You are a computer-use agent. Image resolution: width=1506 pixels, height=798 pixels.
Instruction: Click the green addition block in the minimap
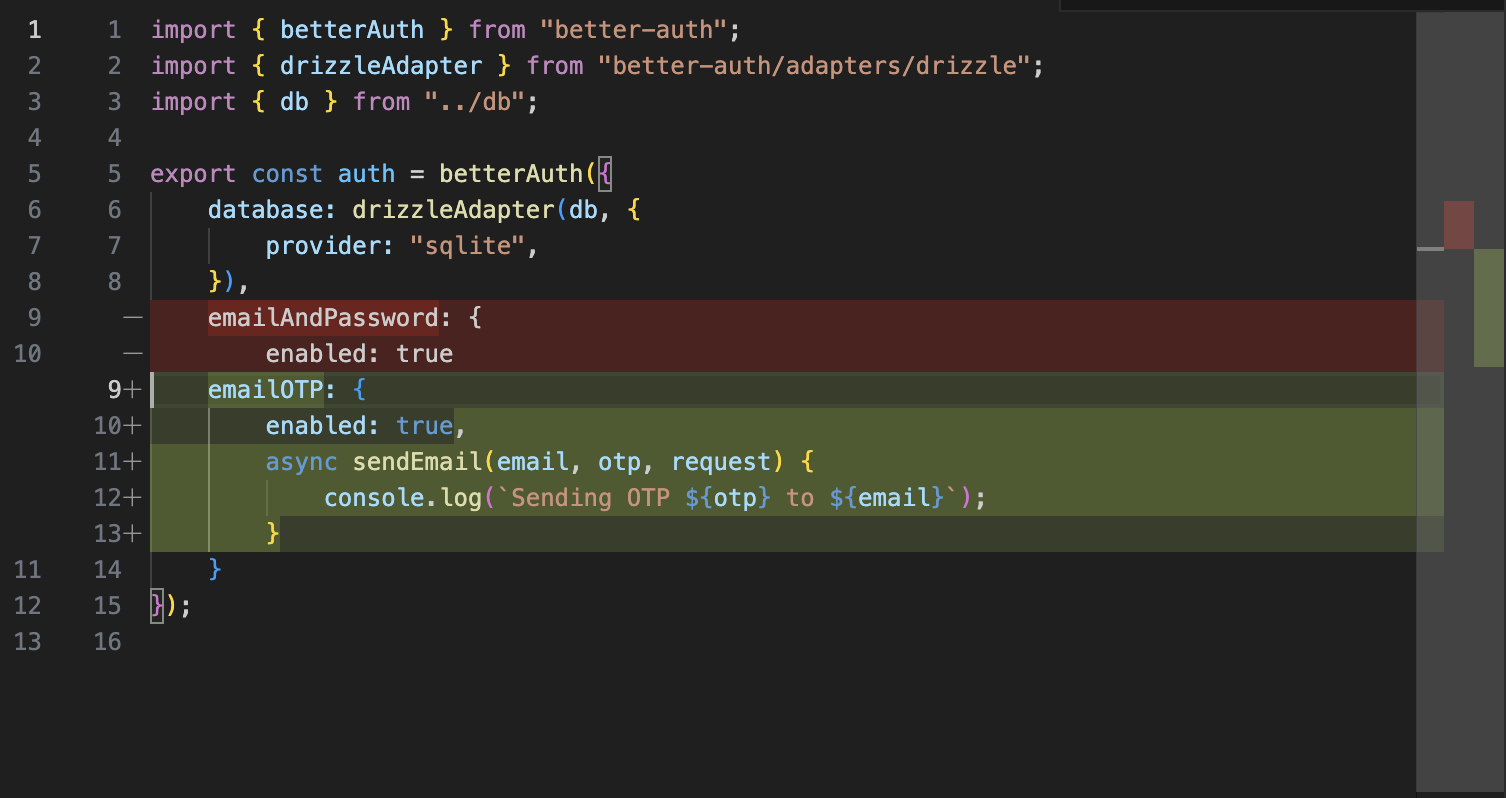pyautogui.click(x=1489, y=308)
